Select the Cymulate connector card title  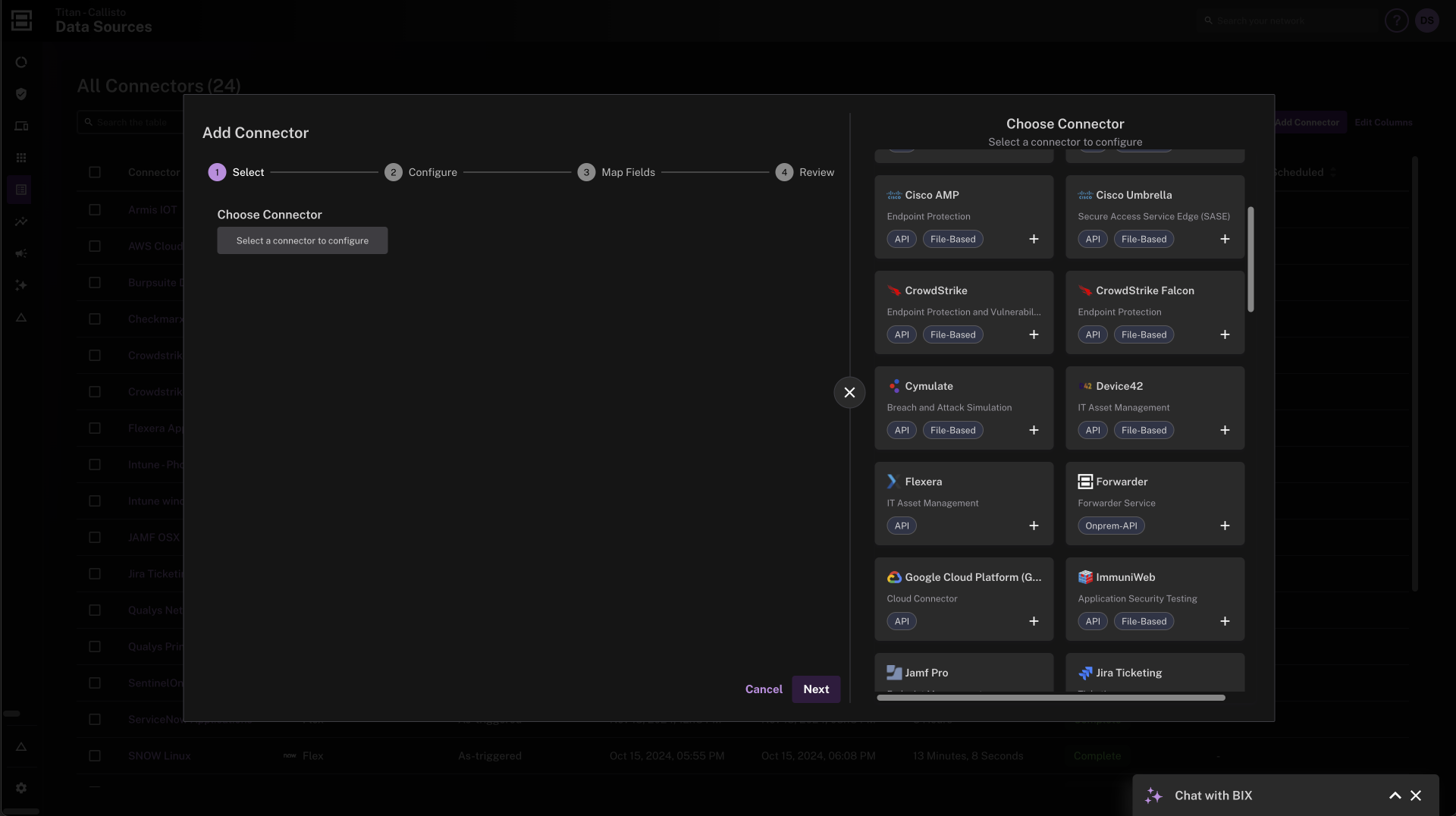point(929,386)
